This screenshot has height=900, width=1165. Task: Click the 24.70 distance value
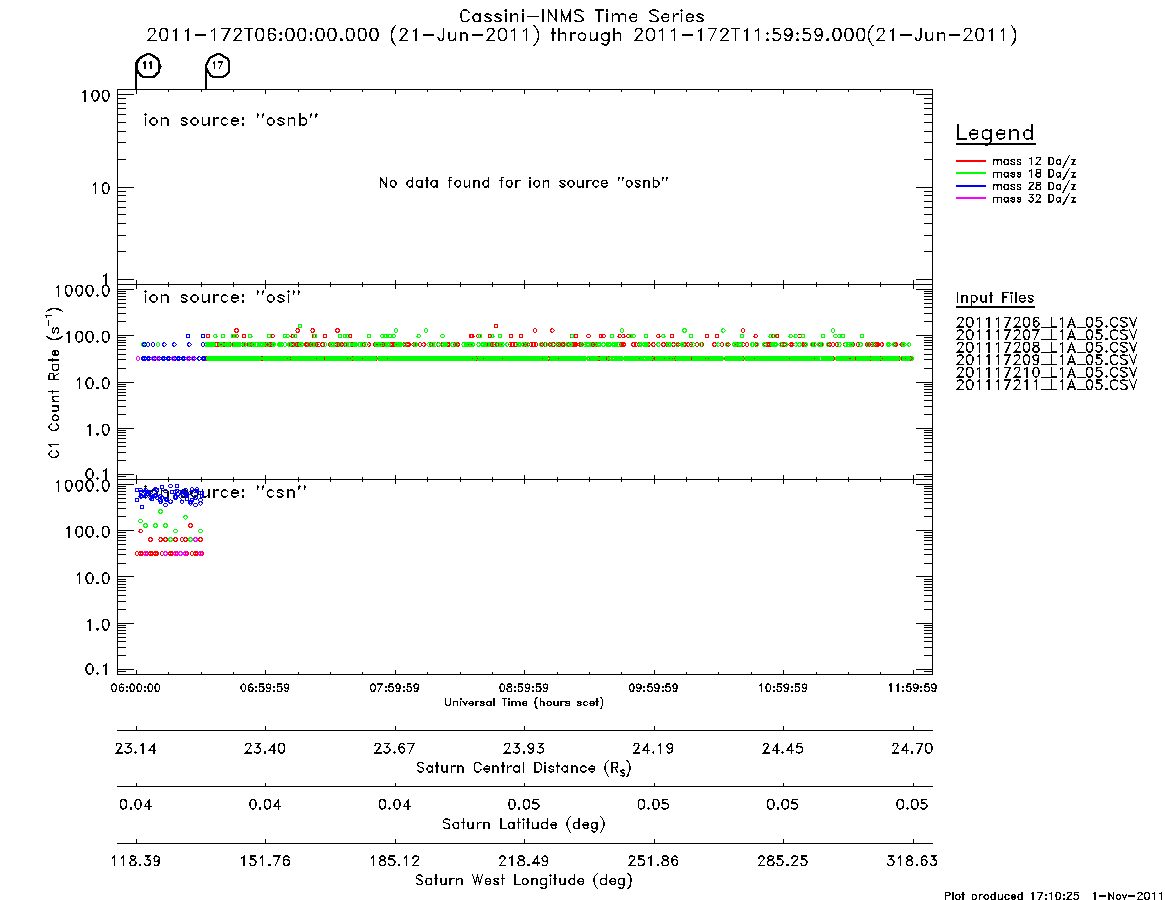click(912, 748)
